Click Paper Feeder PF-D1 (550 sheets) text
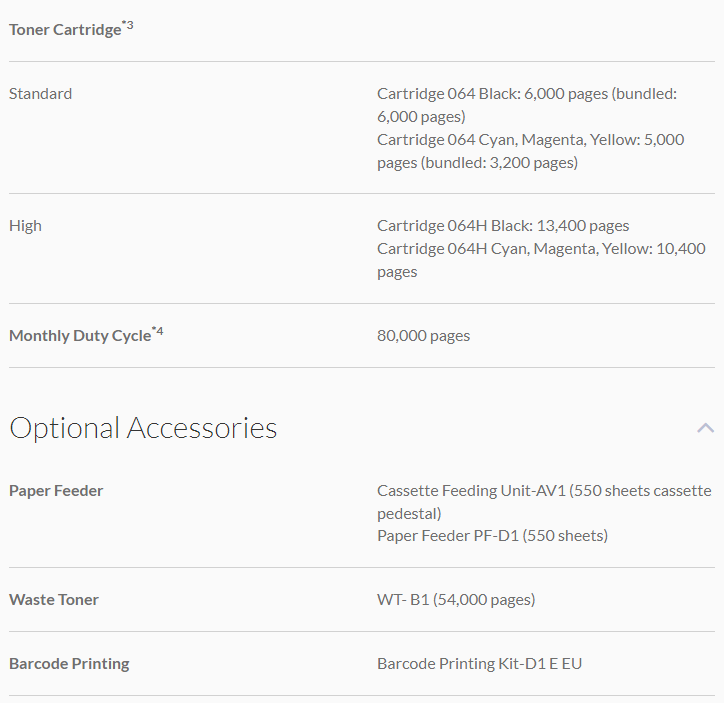This screenshot has height=703, width=724. [x=492, y=536]
